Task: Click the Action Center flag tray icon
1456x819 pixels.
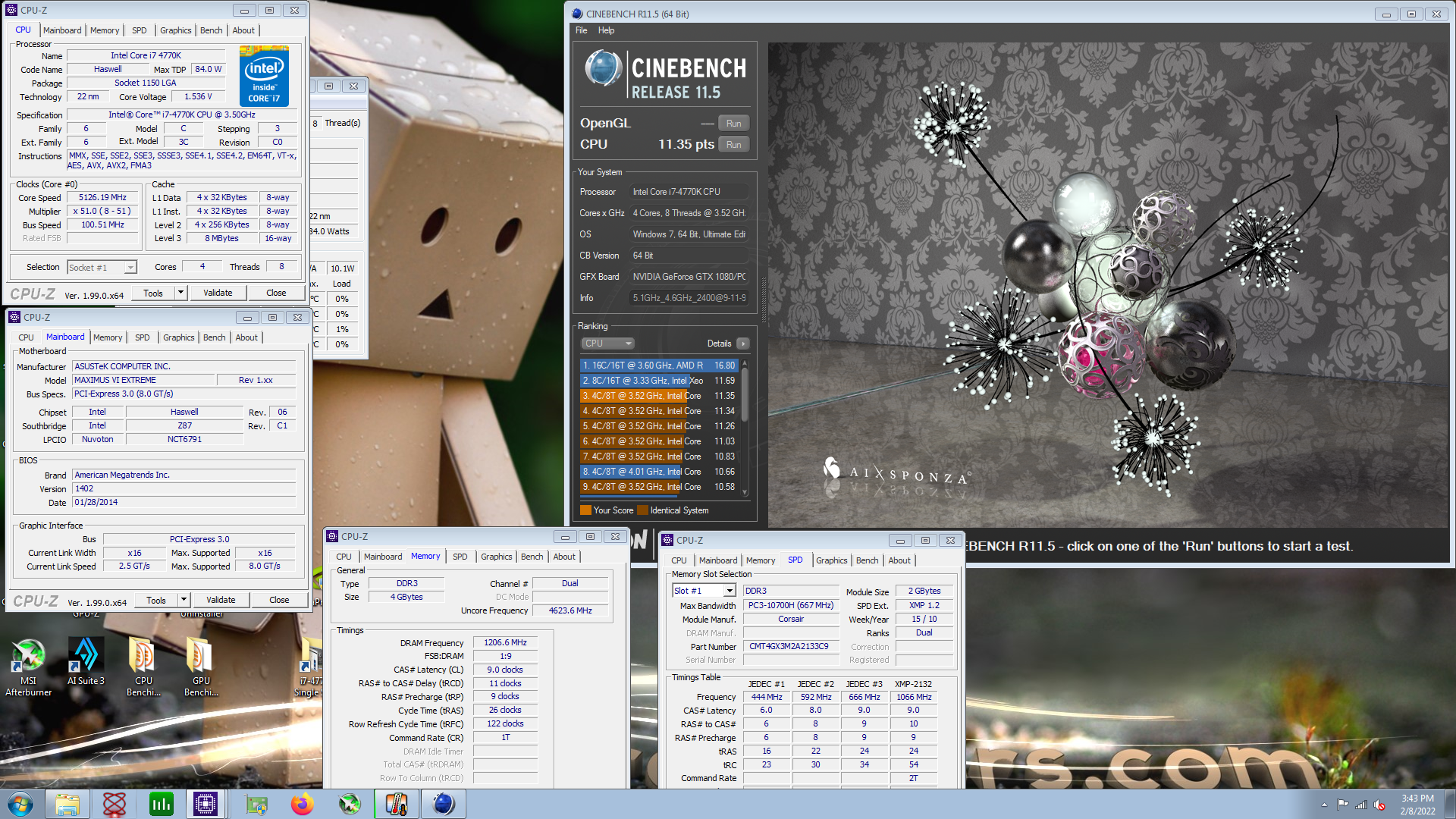Action: 1343,805
